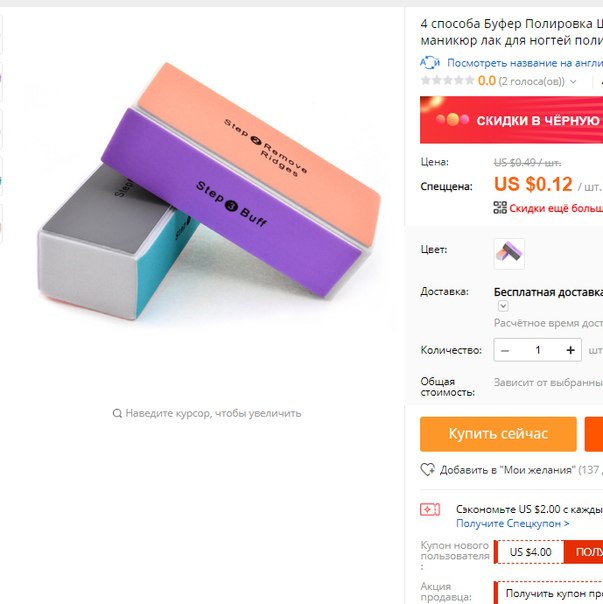Click the magnifier icon under the product image
Image resolution: width=603 pixels, height=604 pixels.
tap(117, 413)
